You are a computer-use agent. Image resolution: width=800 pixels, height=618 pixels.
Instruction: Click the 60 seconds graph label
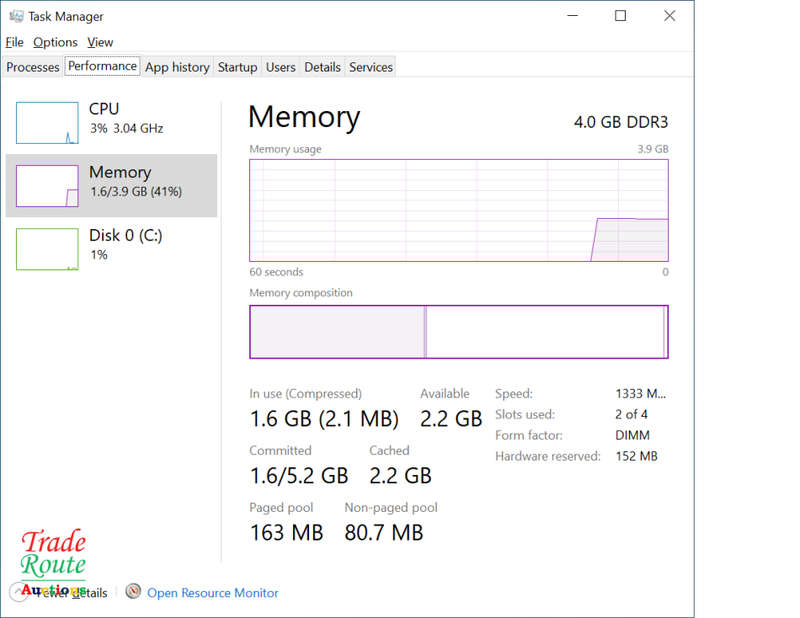click(276, 272)
